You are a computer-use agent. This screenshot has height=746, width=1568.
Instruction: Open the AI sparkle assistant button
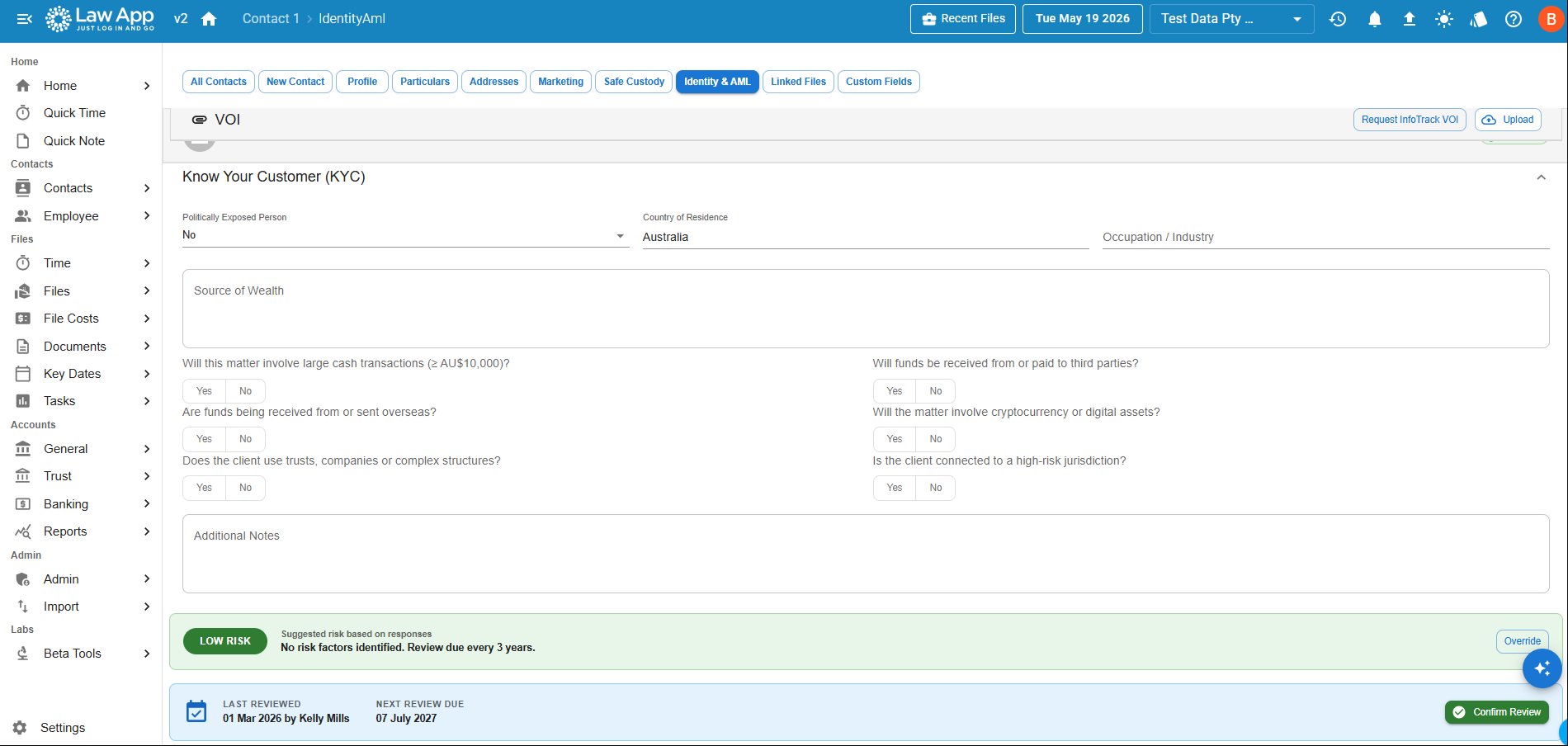click(x=1542, y=668)
